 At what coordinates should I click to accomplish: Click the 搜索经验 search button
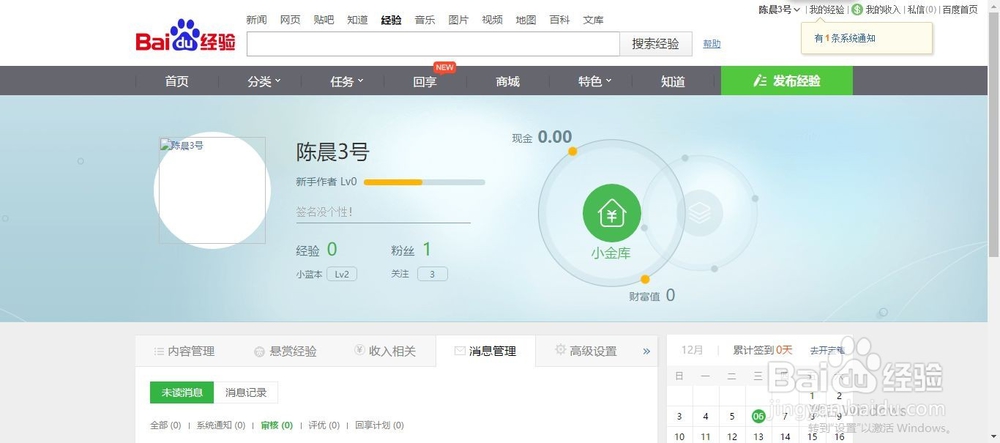(656, 44)
